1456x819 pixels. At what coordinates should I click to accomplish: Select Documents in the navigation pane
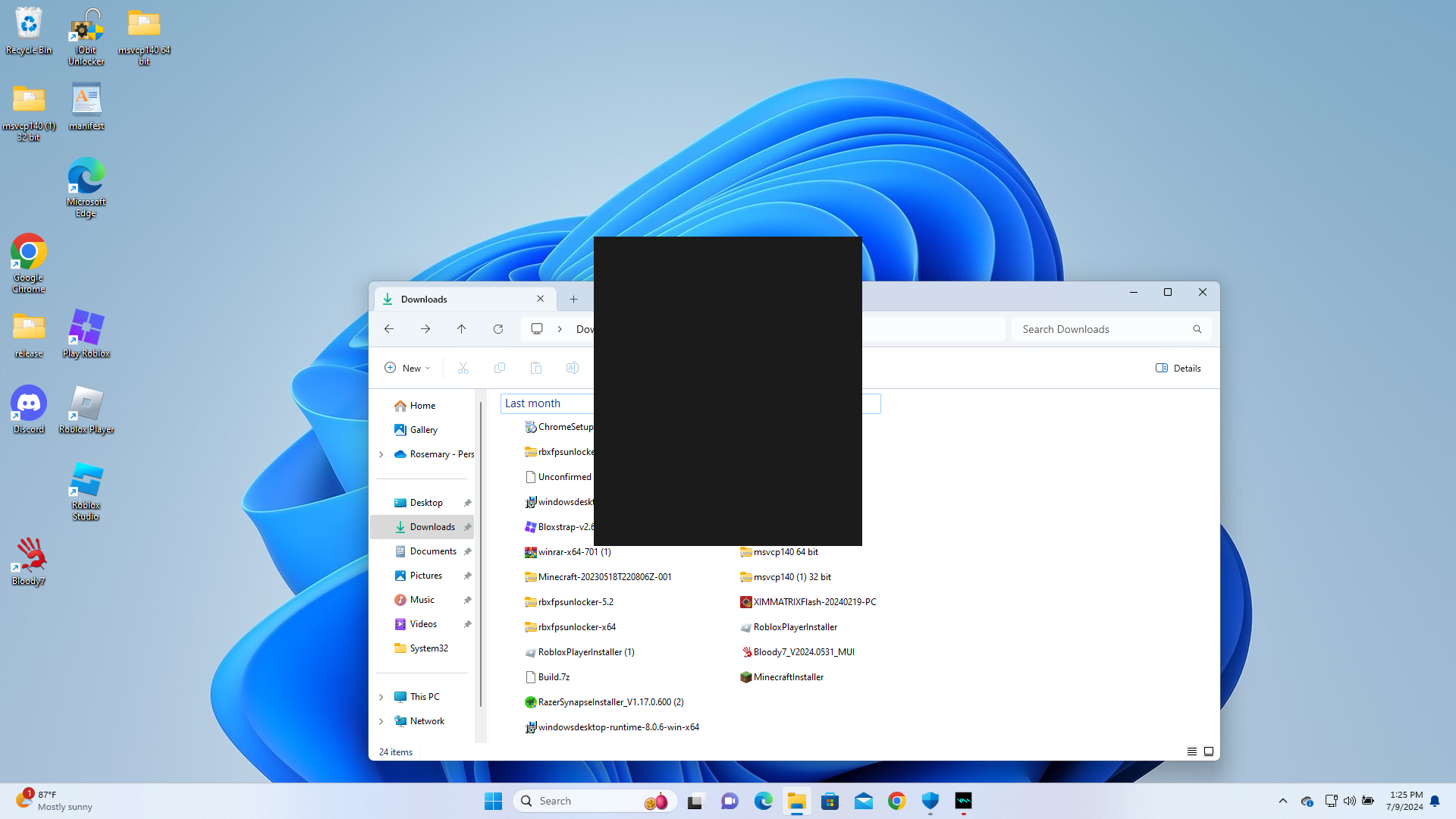(x=433, y=551)
